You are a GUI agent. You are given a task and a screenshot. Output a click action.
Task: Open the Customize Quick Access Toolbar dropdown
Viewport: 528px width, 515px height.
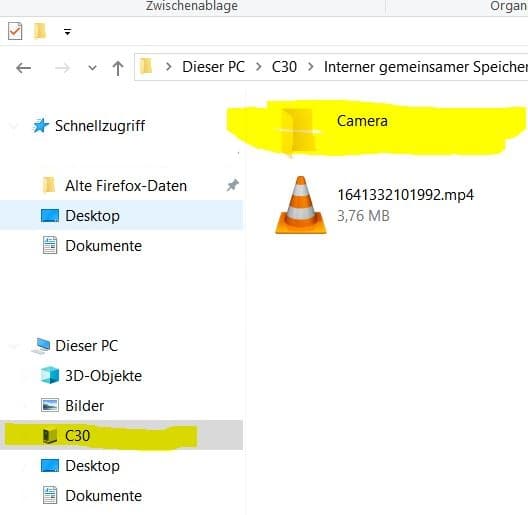click(x=67, y=32)
